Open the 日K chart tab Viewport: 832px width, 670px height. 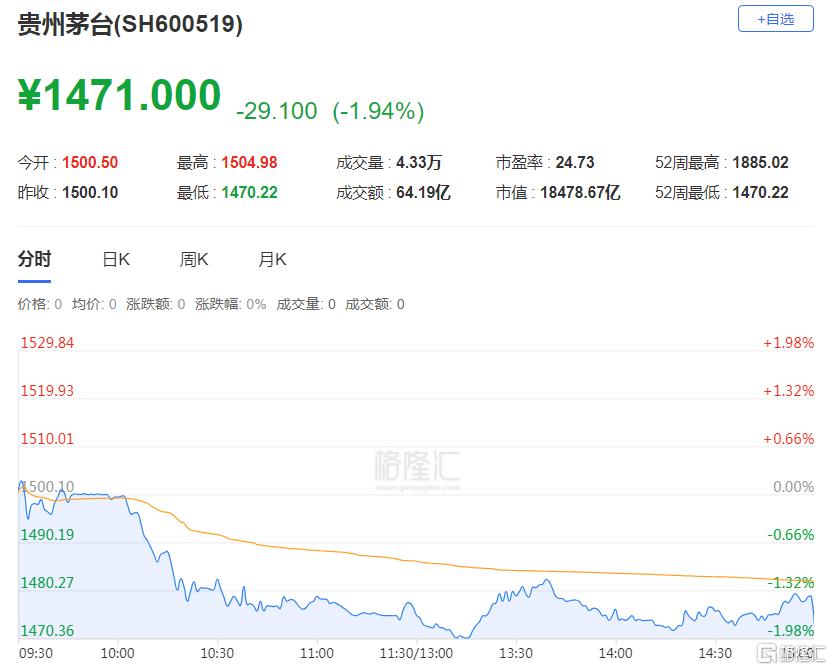coord(116,259)
